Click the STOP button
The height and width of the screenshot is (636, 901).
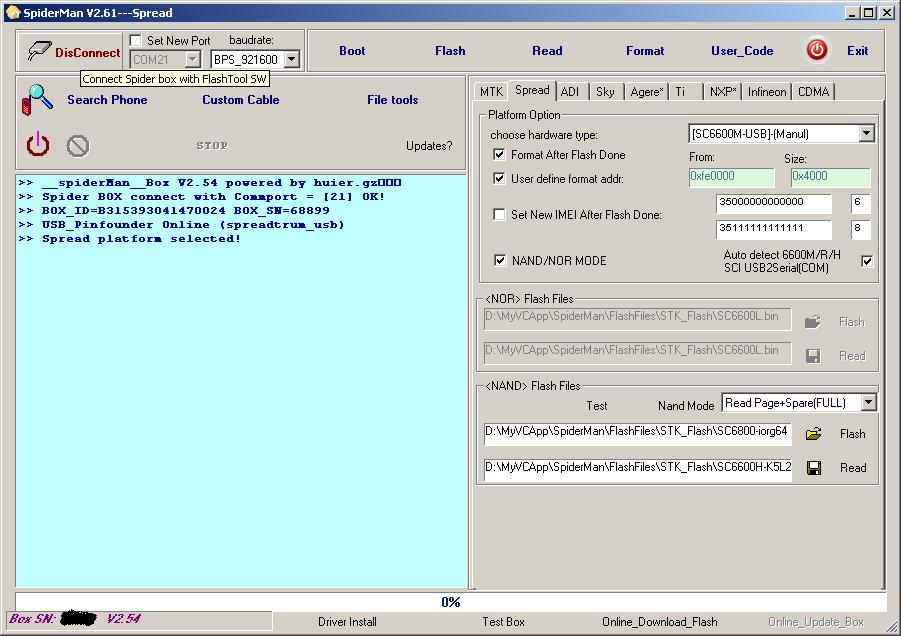212,146
